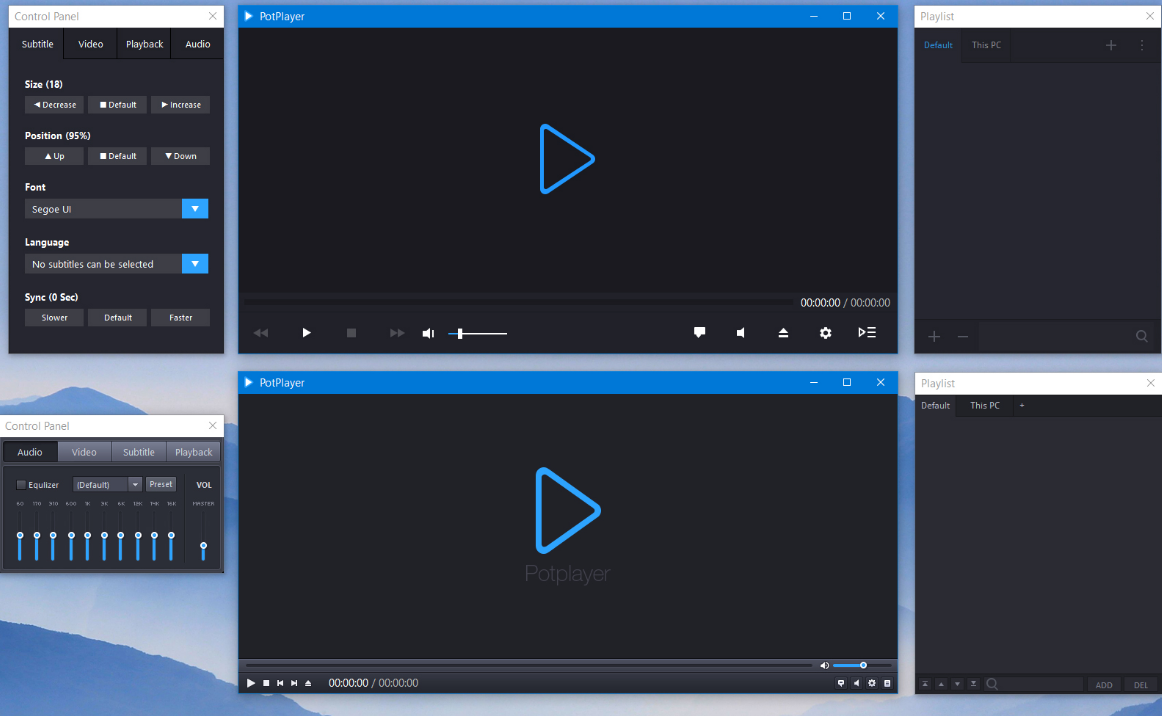Stop playback in the upper PotPlayer window
Image resolution: width=1162 pixels, height=716 pixels.
pyautogui.click(x=351, y=333)
